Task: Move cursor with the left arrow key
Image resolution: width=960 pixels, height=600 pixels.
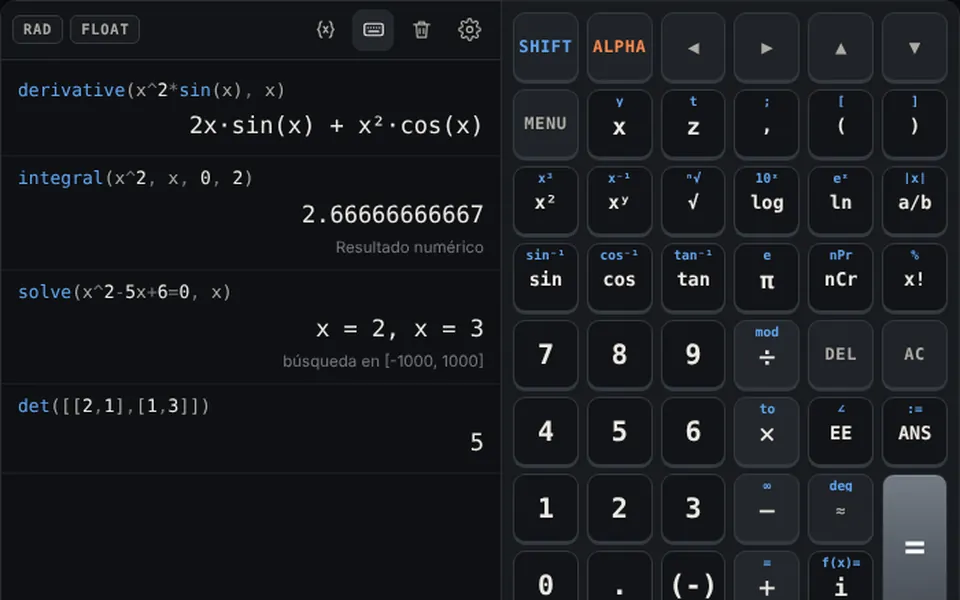Action: (693, 47)
